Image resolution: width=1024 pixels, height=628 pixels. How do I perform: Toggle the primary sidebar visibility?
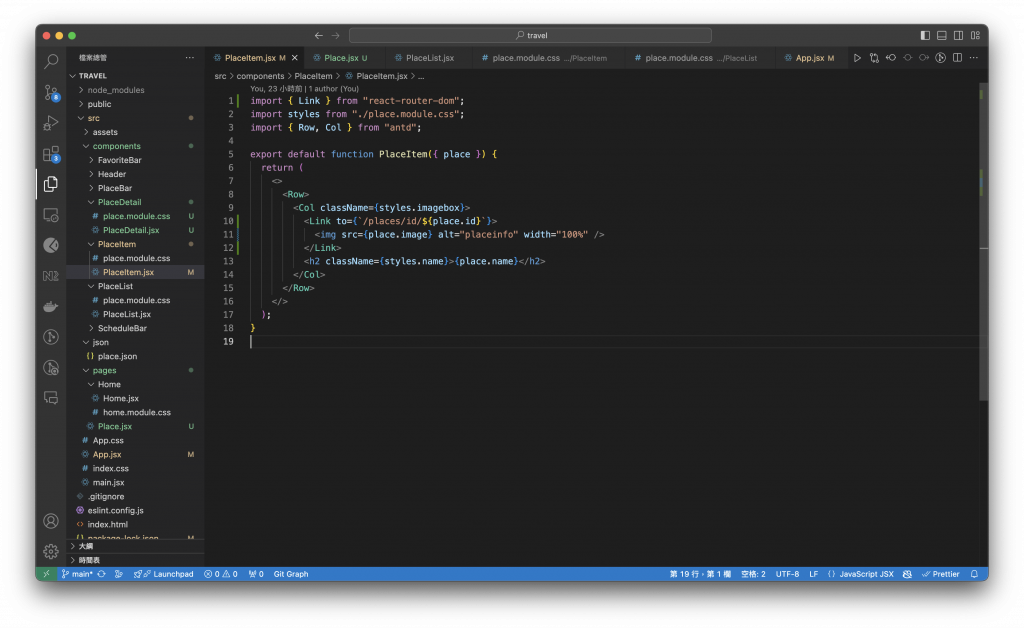[x=925, y=35]
